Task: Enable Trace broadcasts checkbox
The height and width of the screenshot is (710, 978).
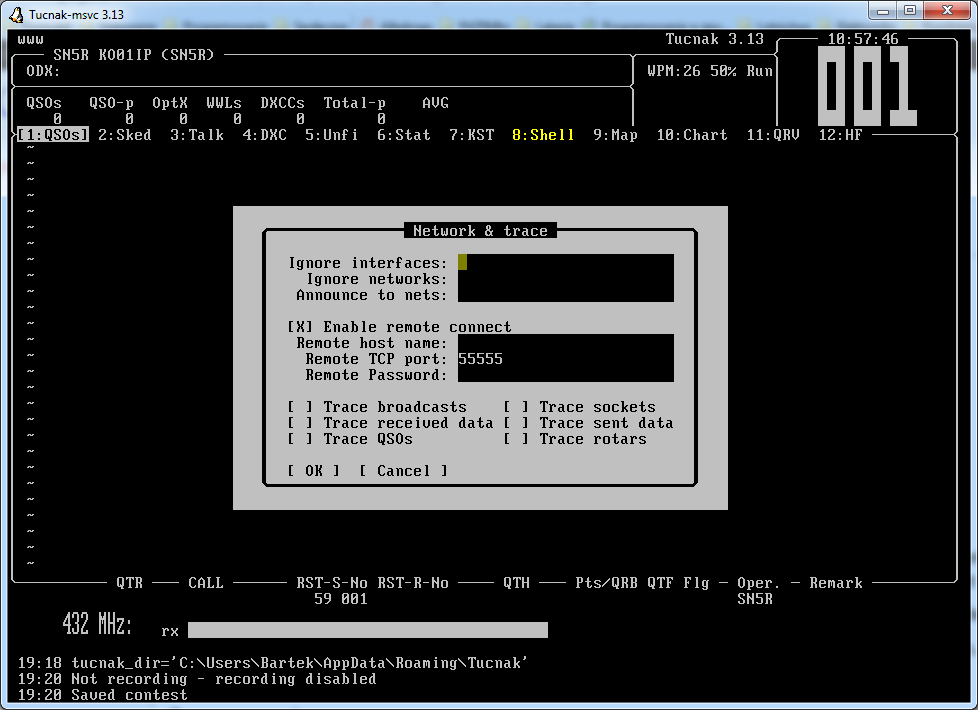Action: point(300,407)
